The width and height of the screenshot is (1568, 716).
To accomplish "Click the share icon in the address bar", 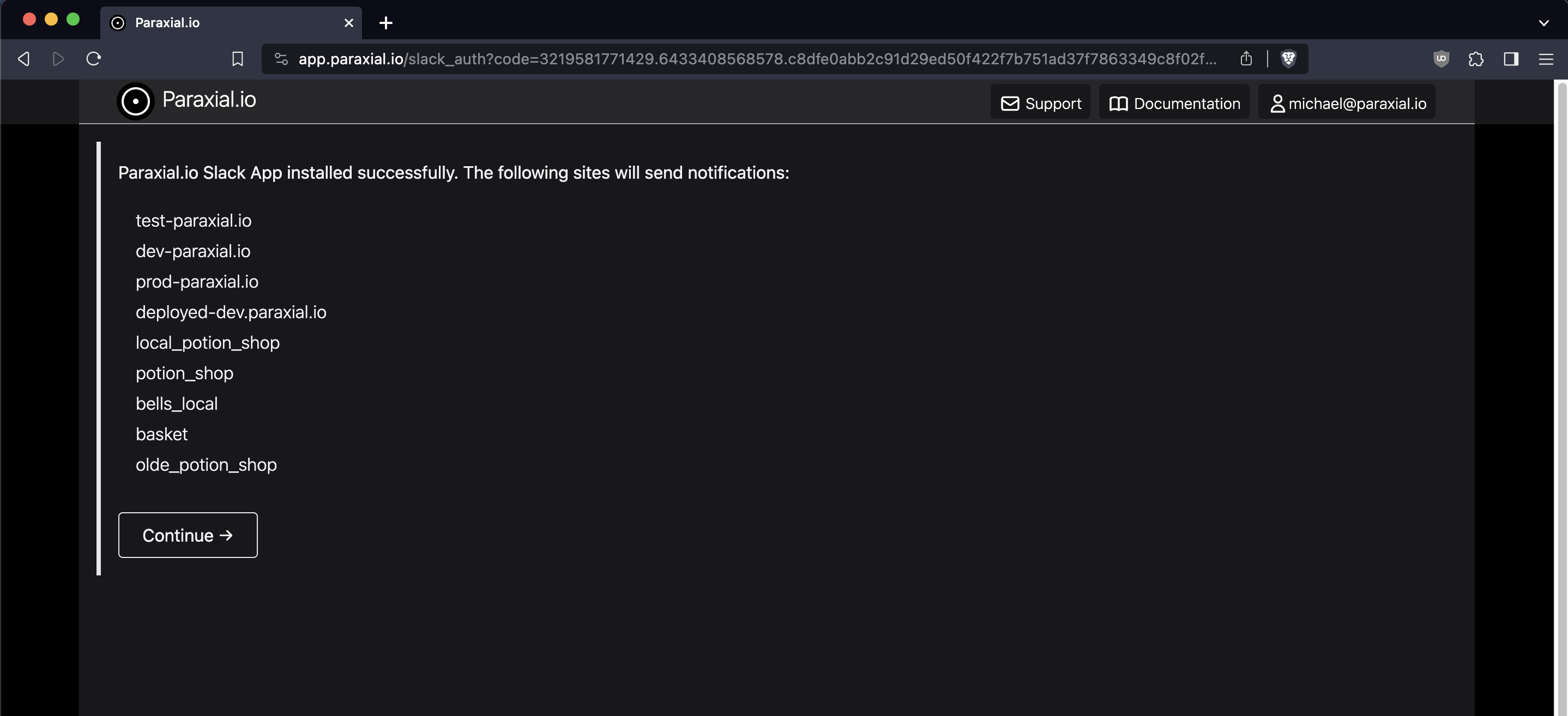I will click(x=1246, y=59).
